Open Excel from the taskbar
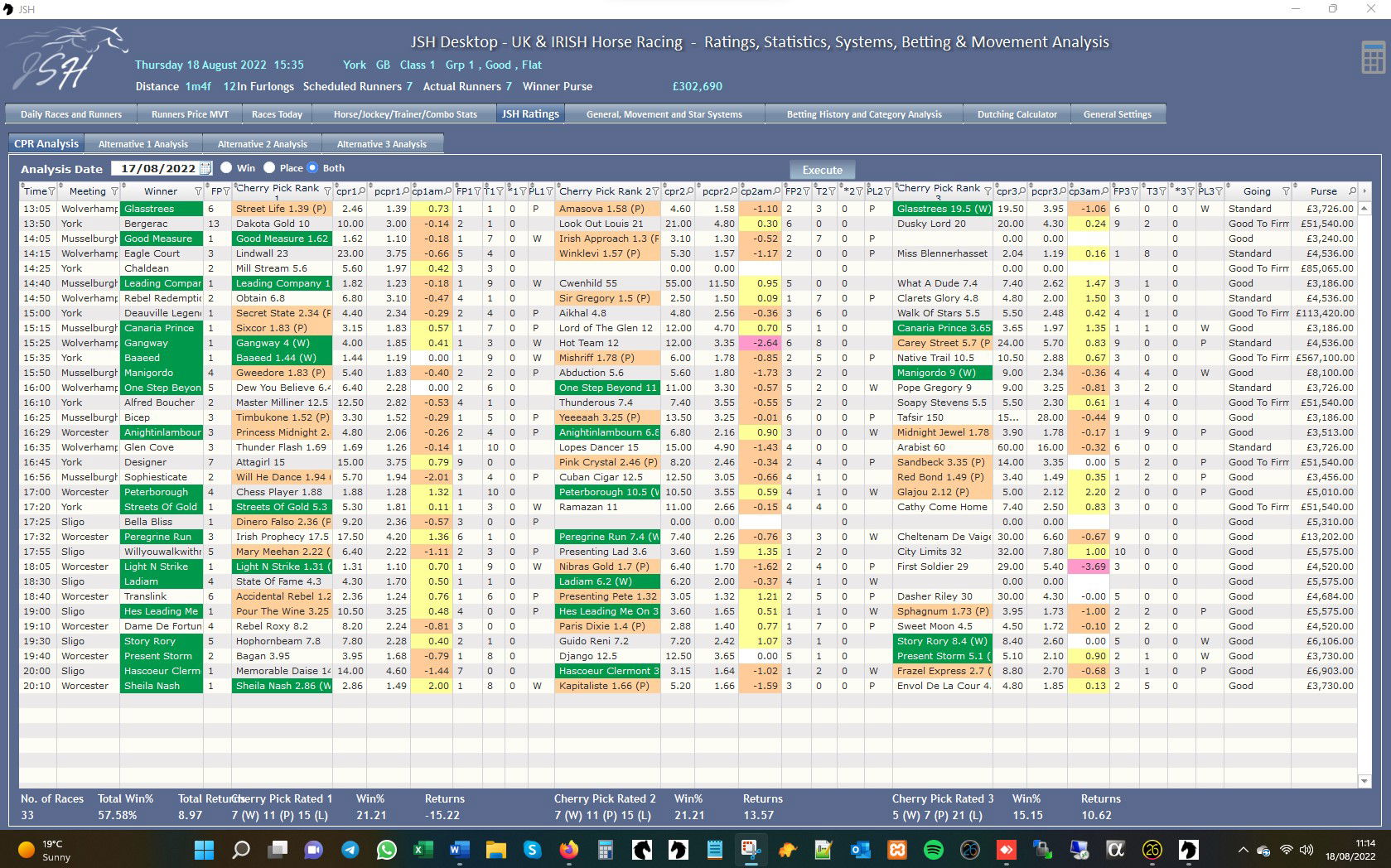Image resolution: width=1391 pixels, height=868 pixels. point(423,850)
